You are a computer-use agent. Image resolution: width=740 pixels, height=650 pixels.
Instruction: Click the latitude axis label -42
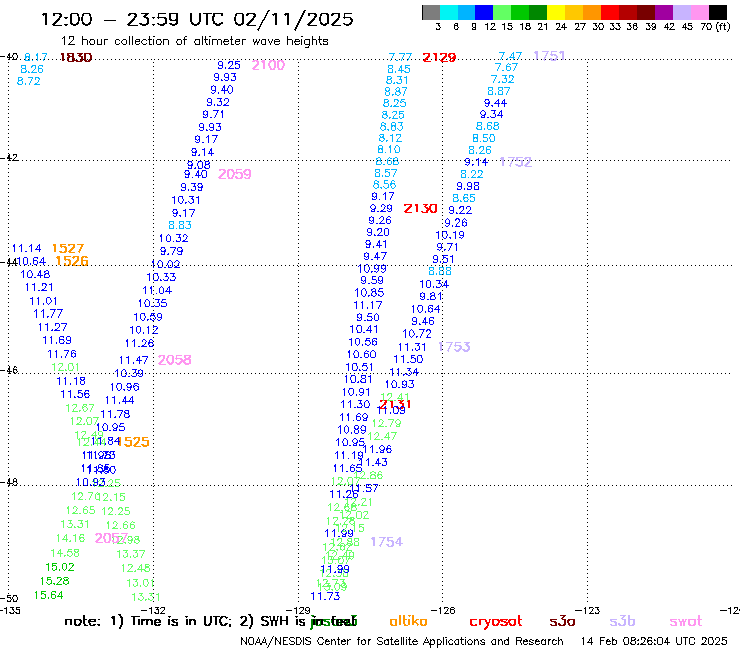[9, 157]
